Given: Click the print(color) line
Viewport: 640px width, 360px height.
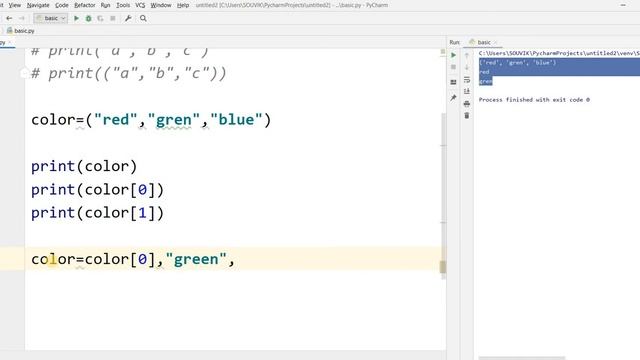Looking at the screenshot, I should 84,167.
